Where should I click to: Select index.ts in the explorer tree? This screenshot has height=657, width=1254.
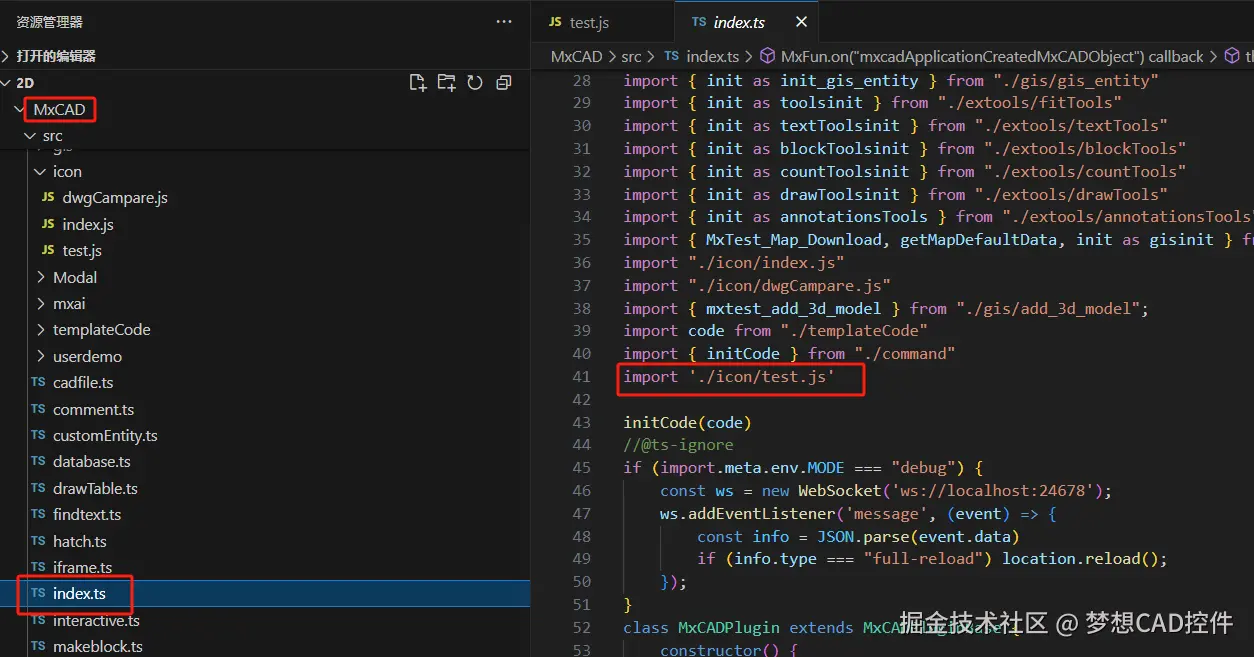(x=79, y=594)
